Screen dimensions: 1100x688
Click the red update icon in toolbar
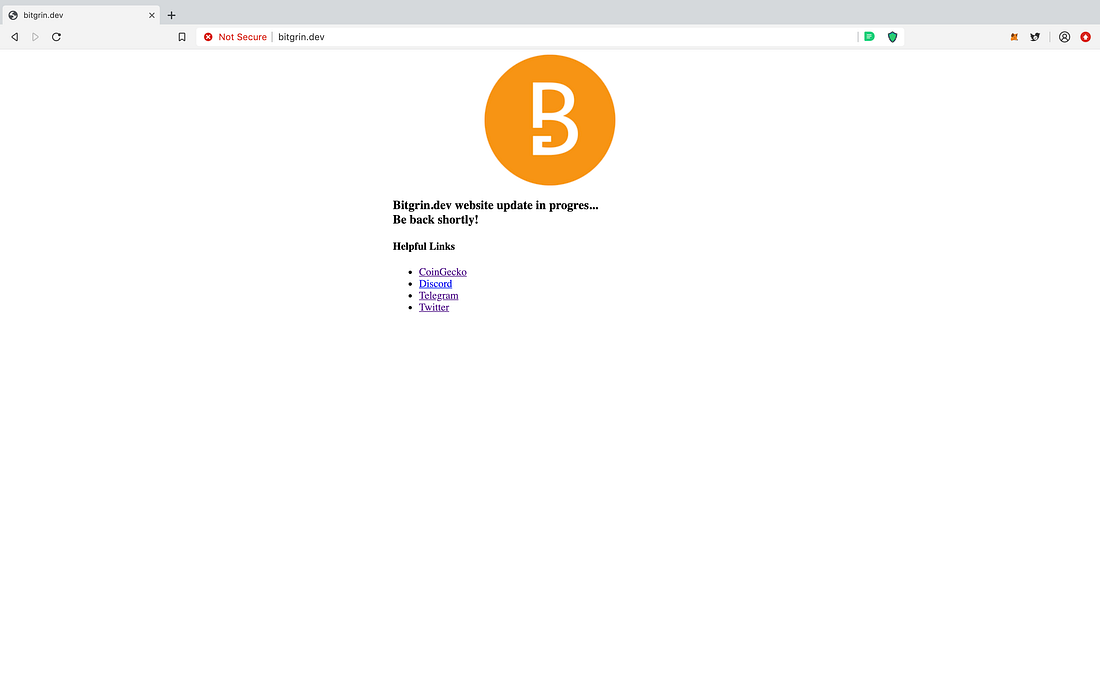coord(1085,37)
